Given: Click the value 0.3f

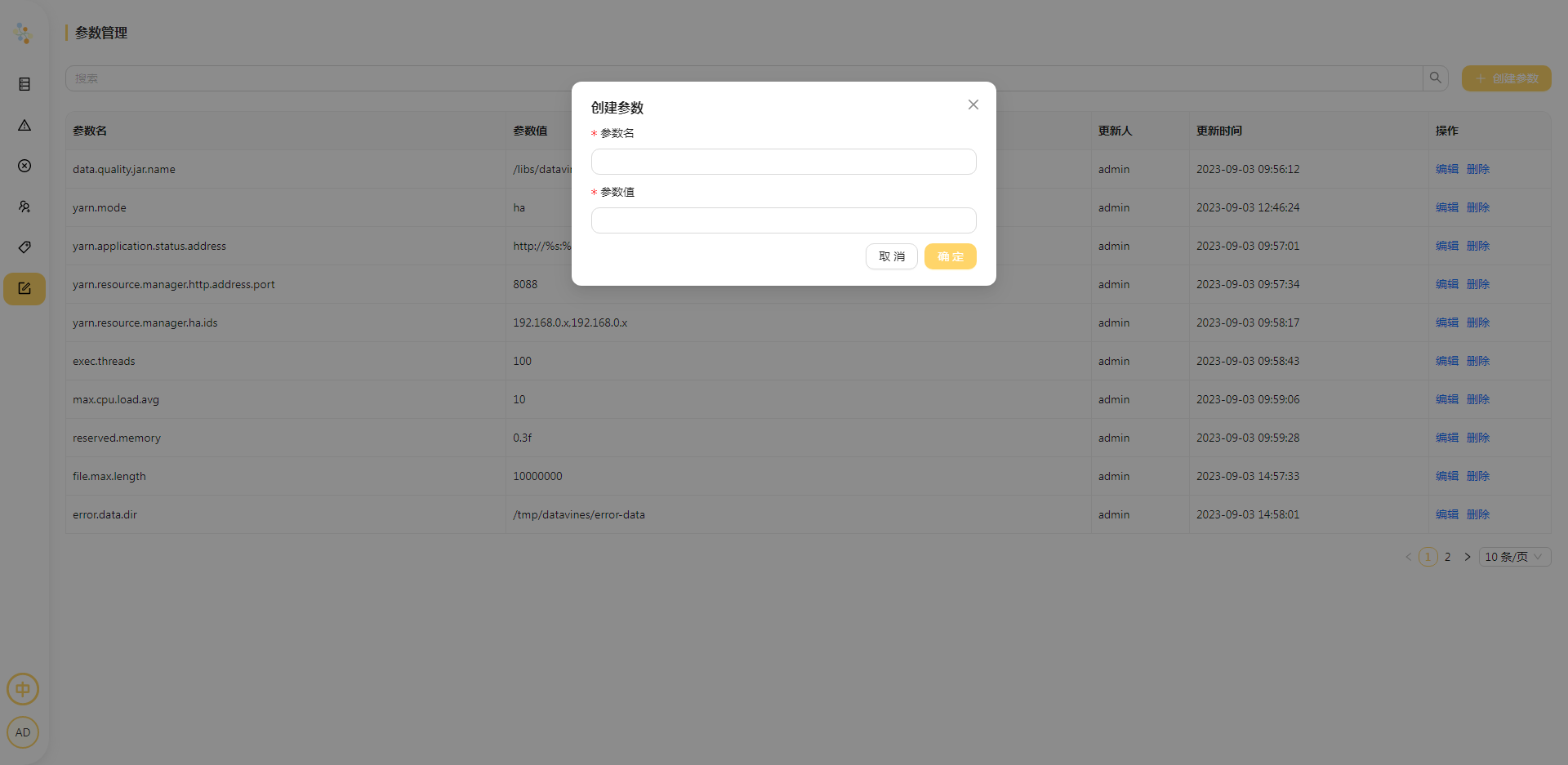Looking at the screenshot, I should (523, 438).
